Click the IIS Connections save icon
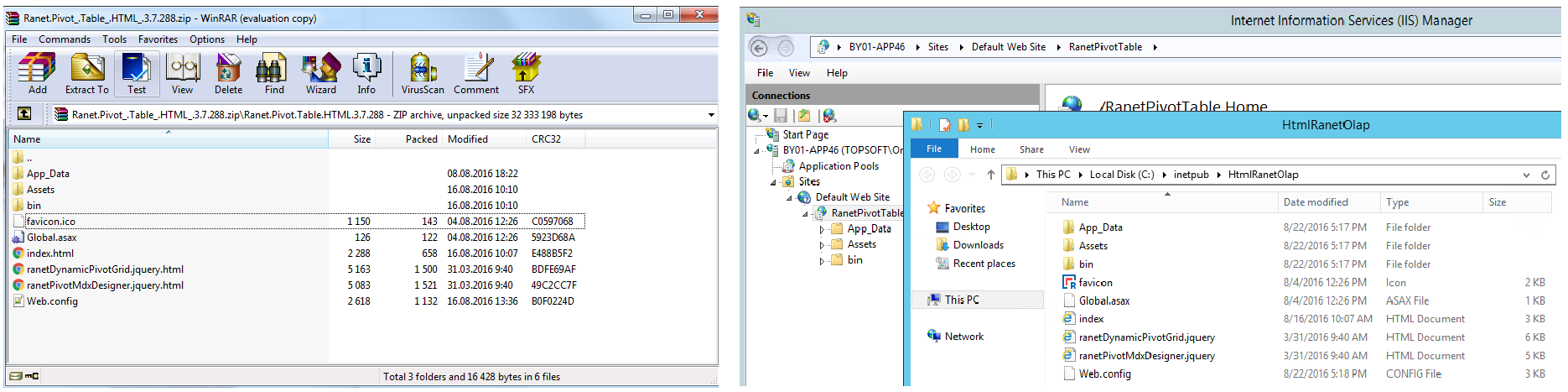 (x=781, y=115)
